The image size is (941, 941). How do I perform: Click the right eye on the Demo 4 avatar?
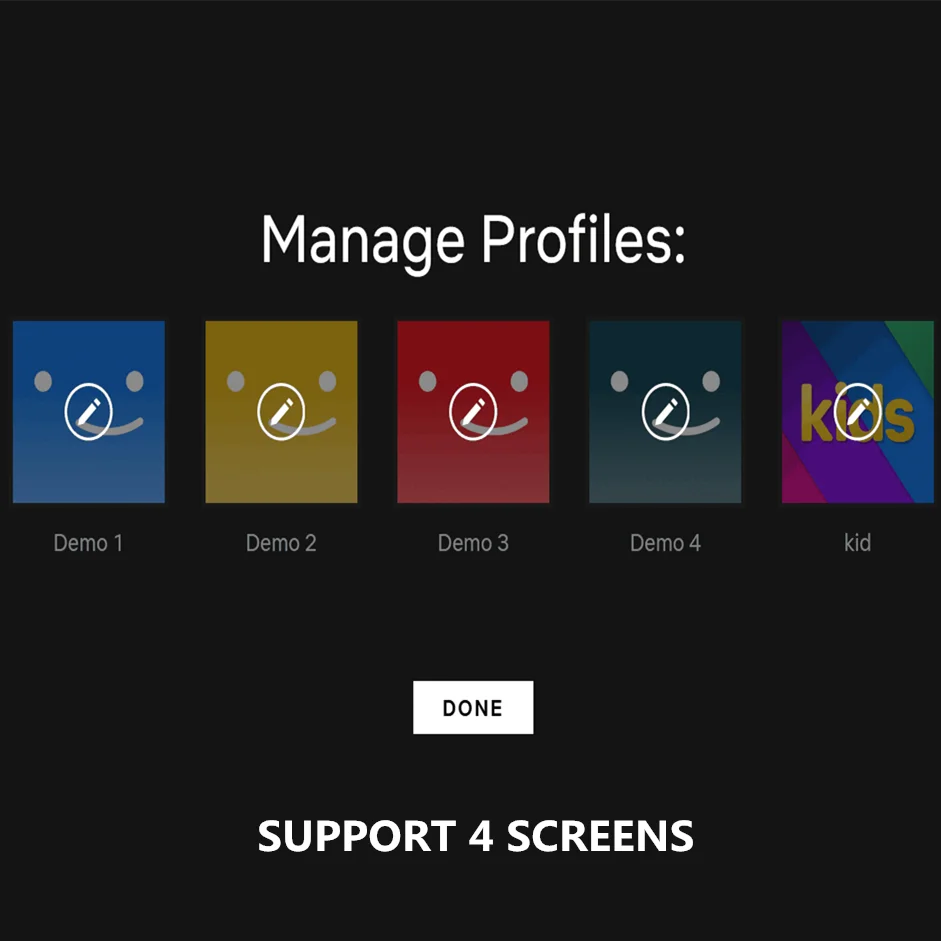(x=711, y=381)
